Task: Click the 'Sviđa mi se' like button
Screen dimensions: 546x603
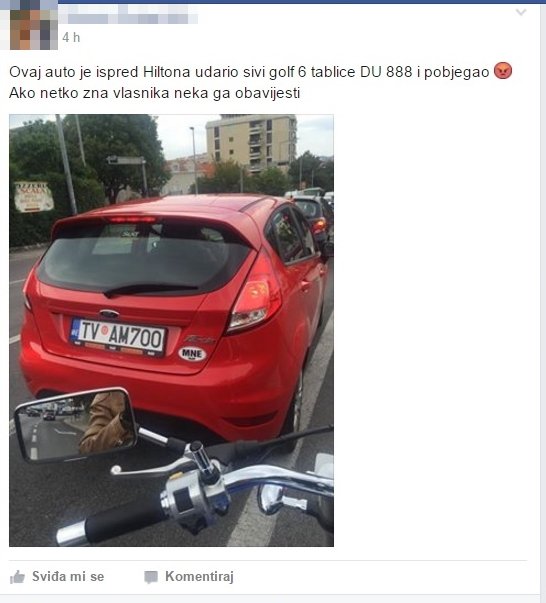Action: (57, 576)
